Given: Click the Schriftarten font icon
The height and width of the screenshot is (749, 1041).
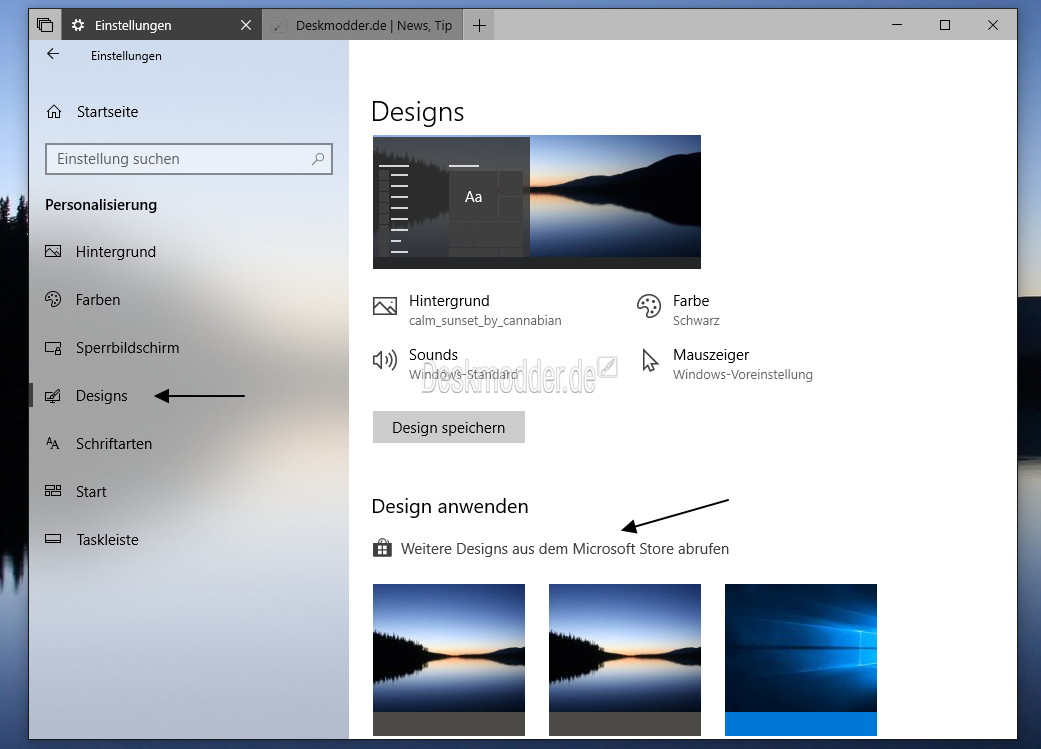Looking at the screenshot, I should pos(53,444).
